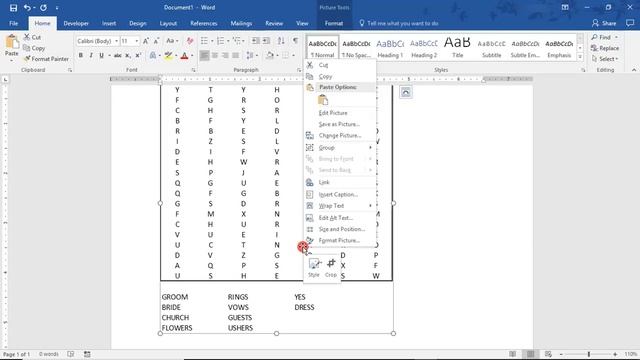Click the Undo arrow icon
This screenshot has height=360, width=640.
(x=27, y=7)
